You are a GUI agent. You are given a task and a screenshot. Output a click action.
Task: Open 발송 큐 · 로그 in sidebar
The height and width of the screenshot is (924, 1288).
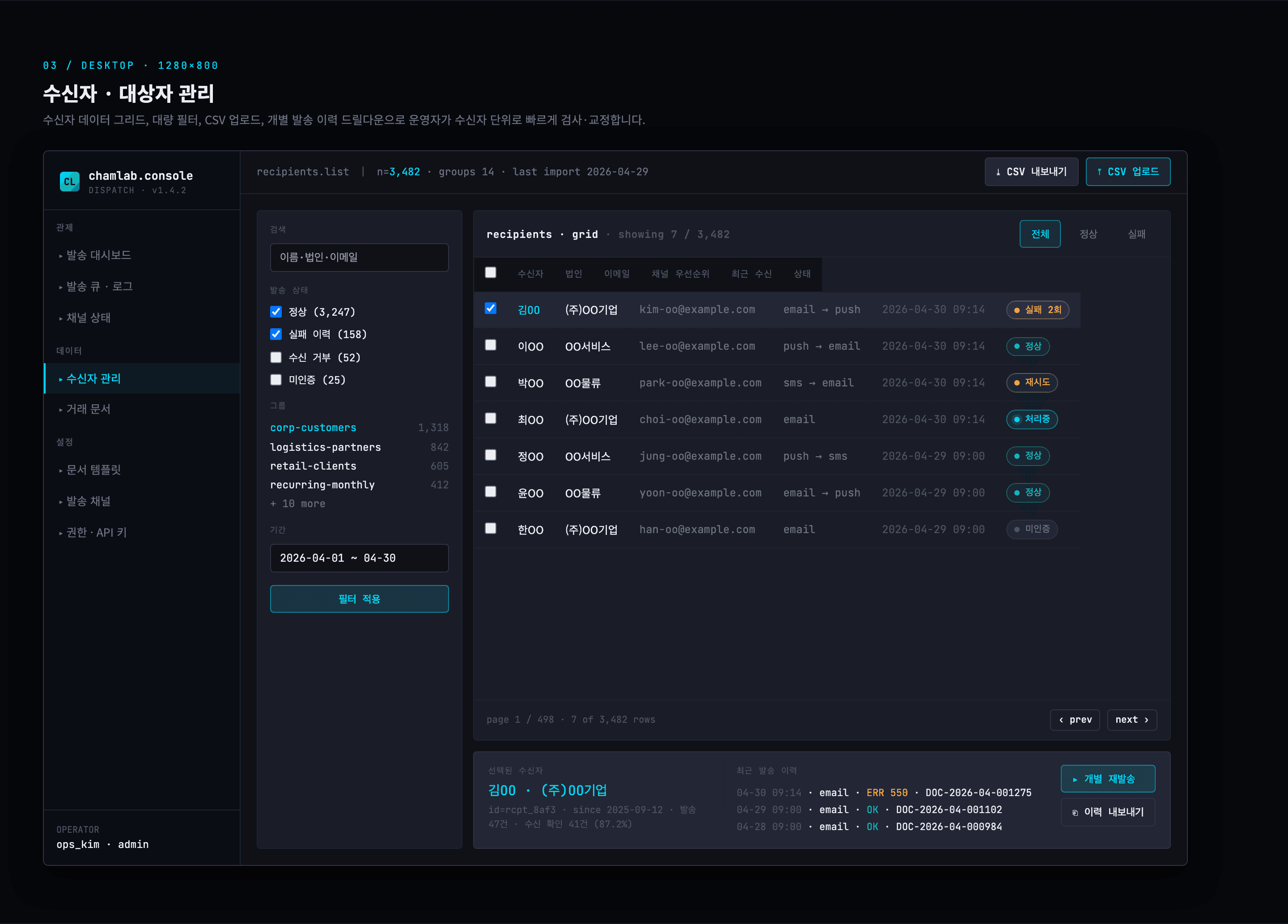point(142,286)
